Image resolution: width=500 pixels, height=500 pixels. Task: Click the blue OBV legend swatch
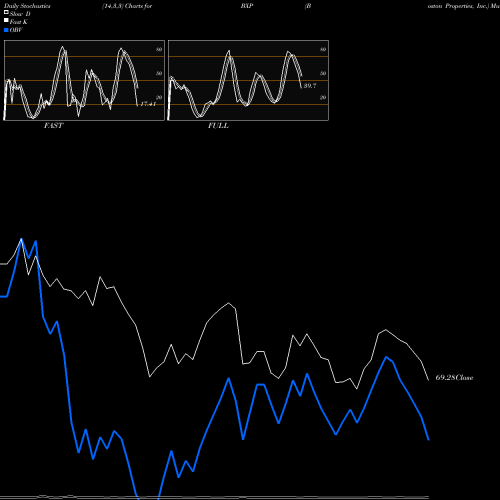(x=6, y=30)
